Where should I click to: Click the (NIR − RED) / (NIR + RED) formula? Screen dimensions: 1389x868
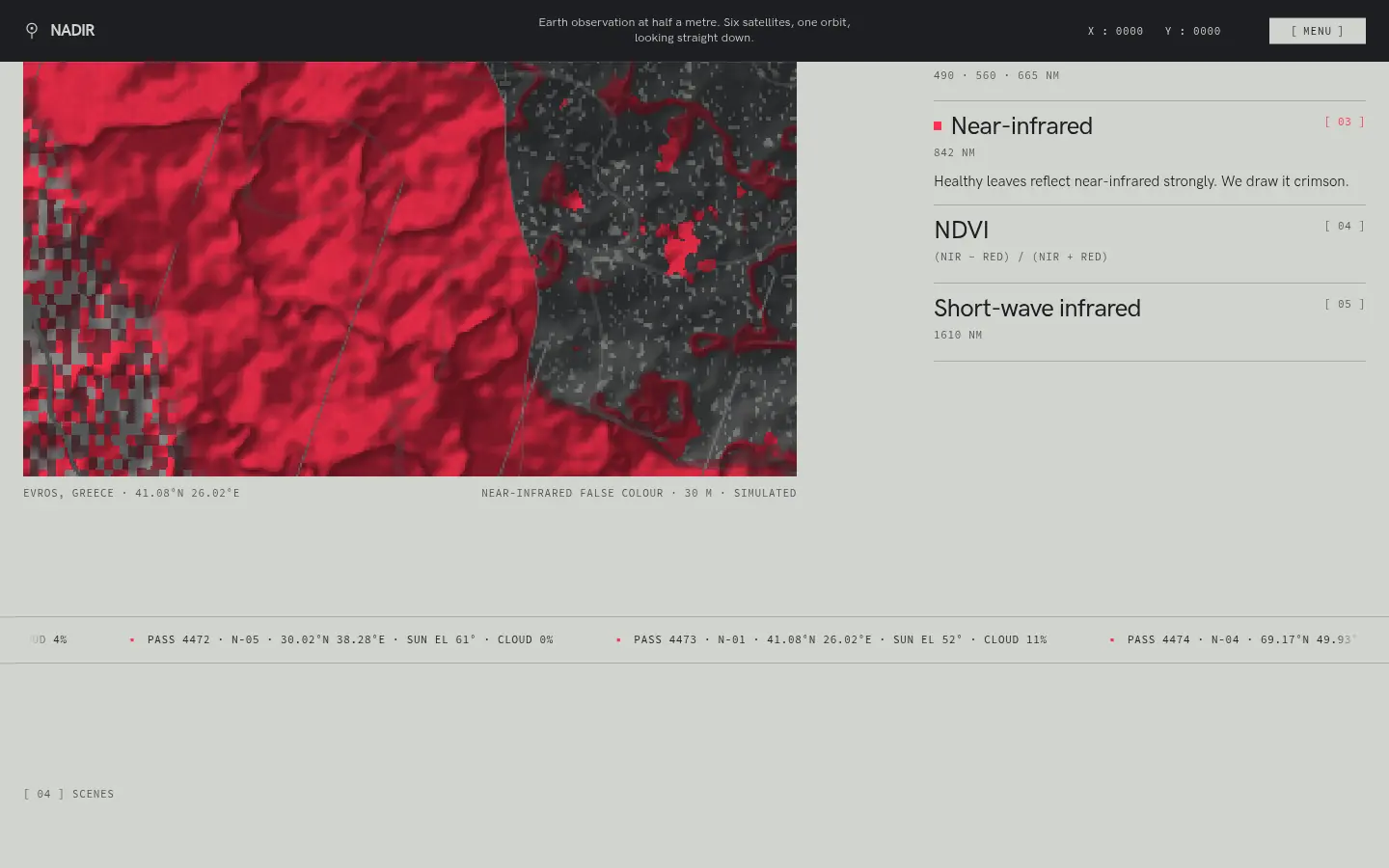1021,257
